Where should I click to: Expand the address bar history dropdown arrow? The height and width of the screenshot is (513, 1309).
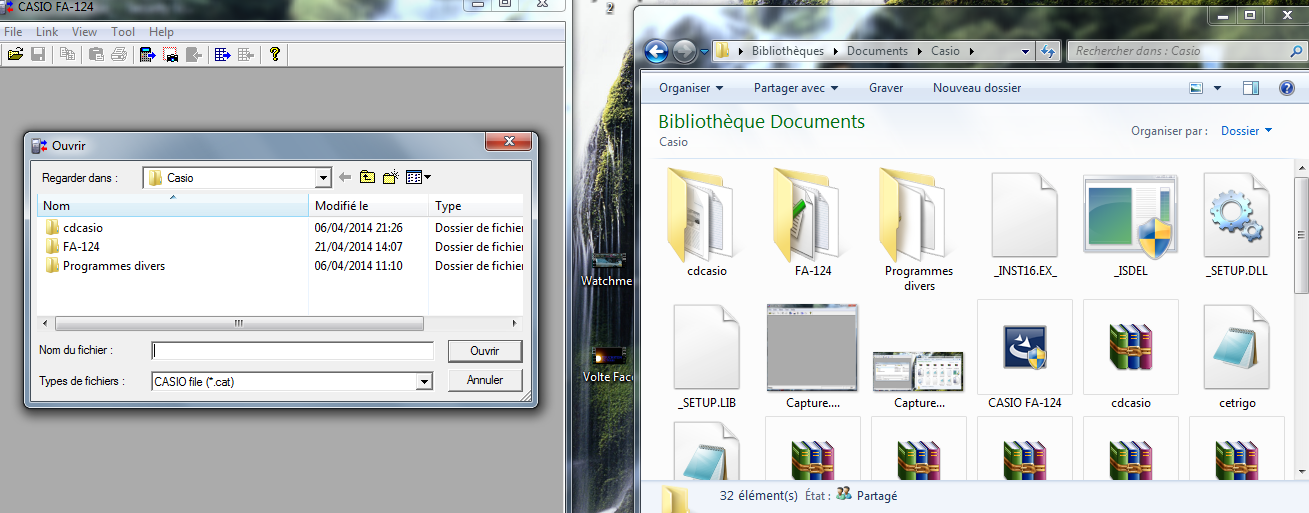click(x=1026, y=51)
